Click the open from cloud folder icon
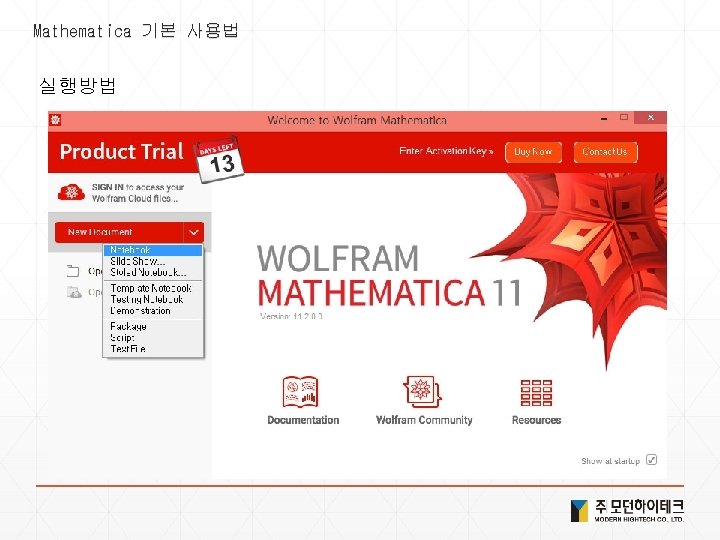The image size is (720, 540). click(x=74, y=292)
